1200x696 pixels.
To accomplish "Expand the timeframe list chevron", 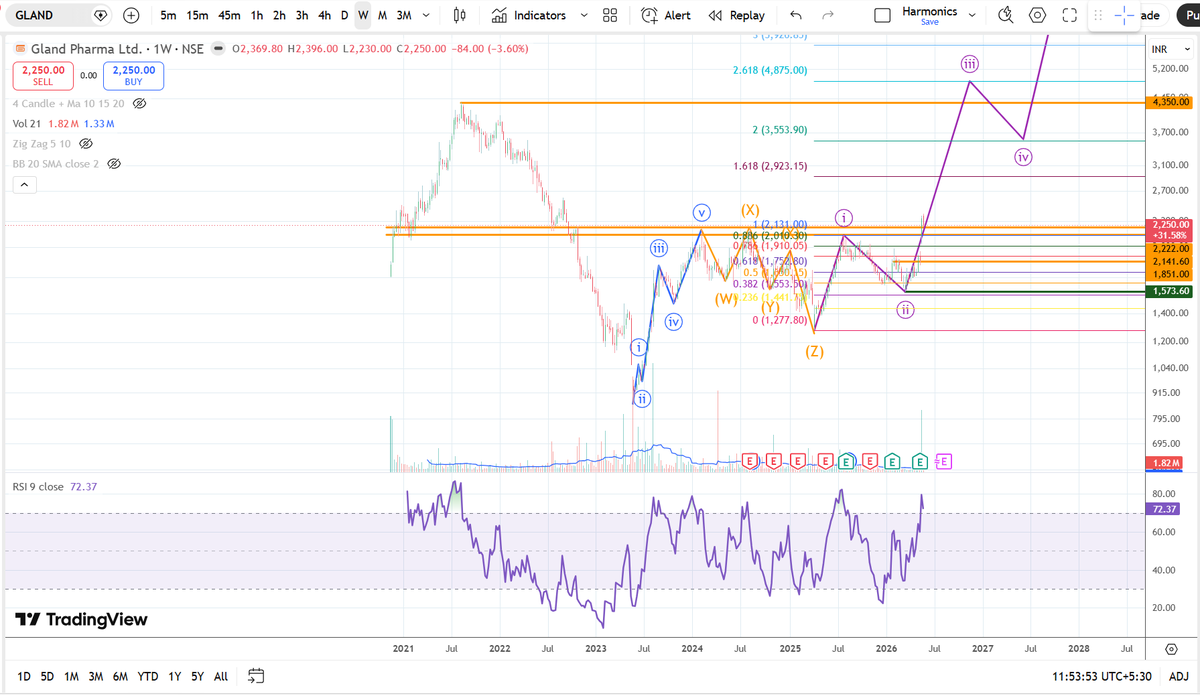I will 427,15.
